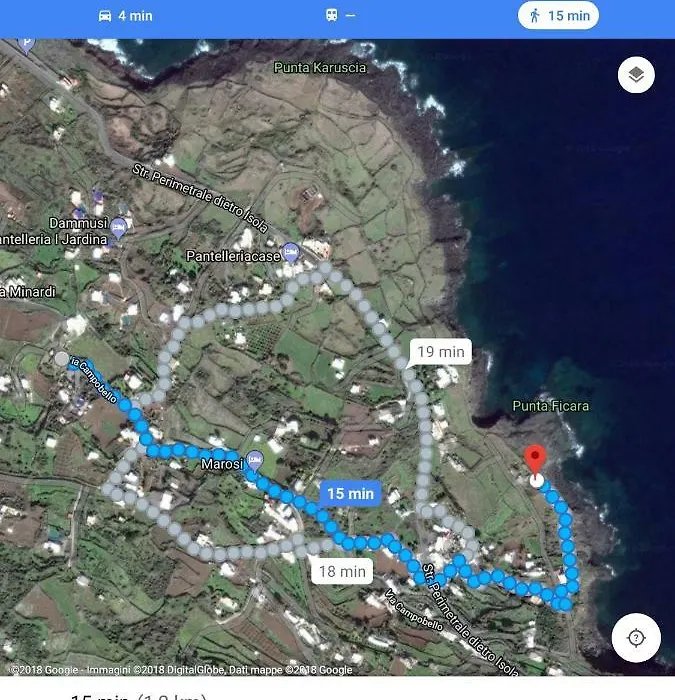Viewport: 675px width, 700px height.
Task: Tap the white destination endpoint circle
Action: pos(537,481)
